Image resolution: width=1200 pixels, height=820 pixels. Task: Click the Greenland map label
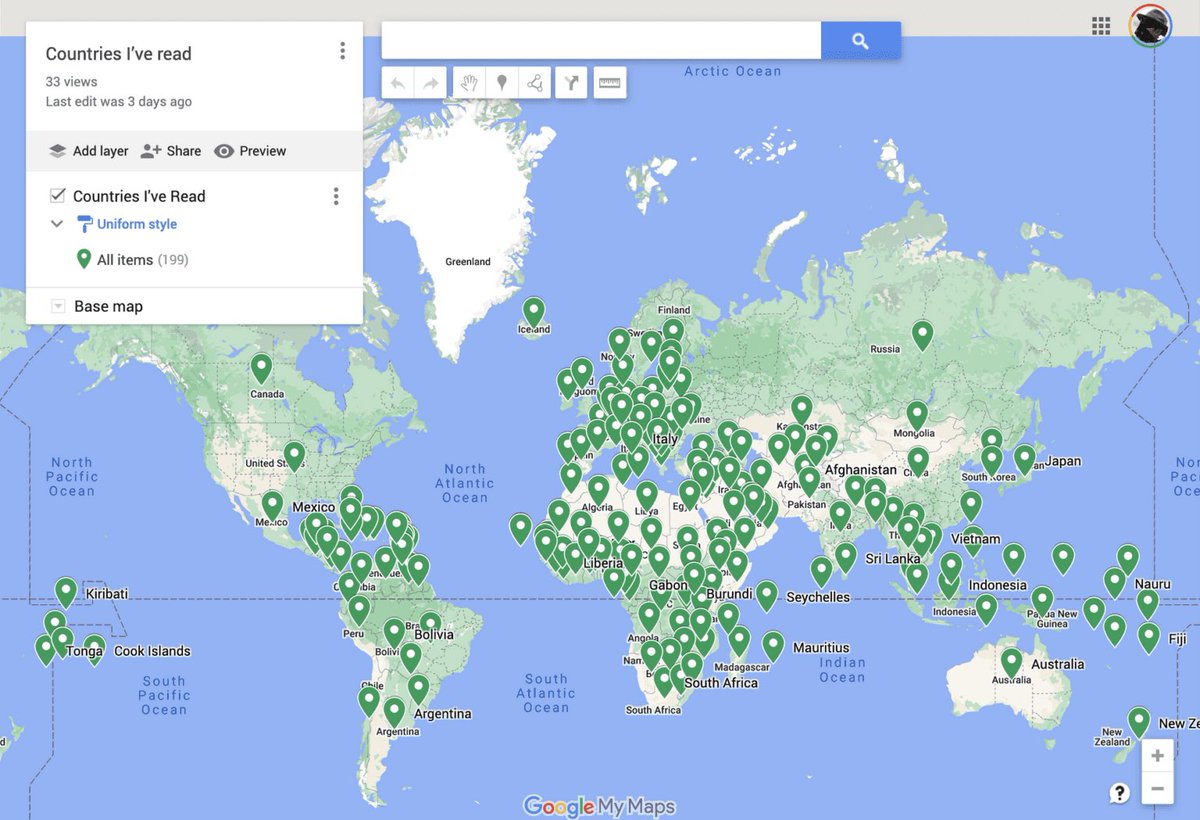point(468,262)
